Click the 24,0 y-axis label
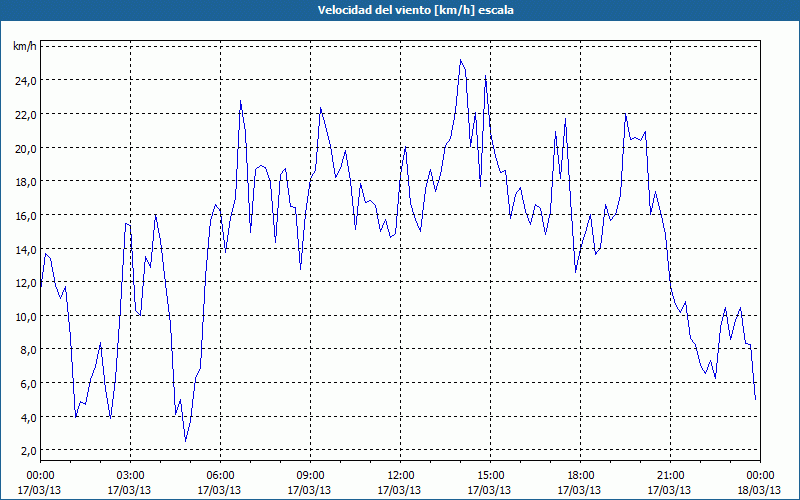The image size is (800, 500). tap(27, 81)
